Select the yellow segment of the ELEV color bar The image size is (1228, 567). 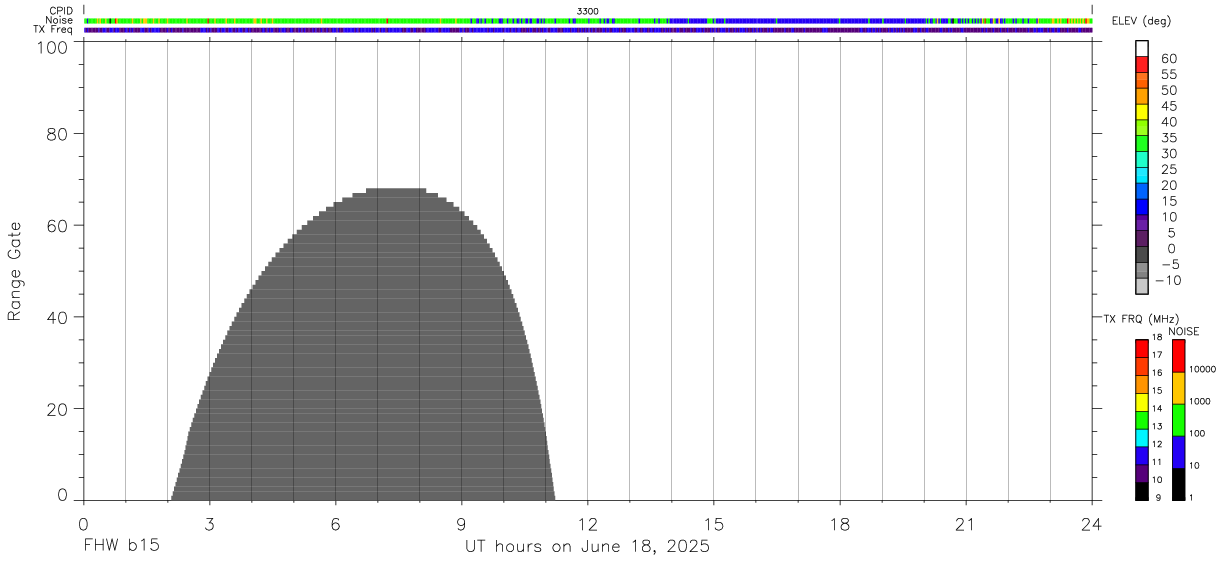point(1142,111)
